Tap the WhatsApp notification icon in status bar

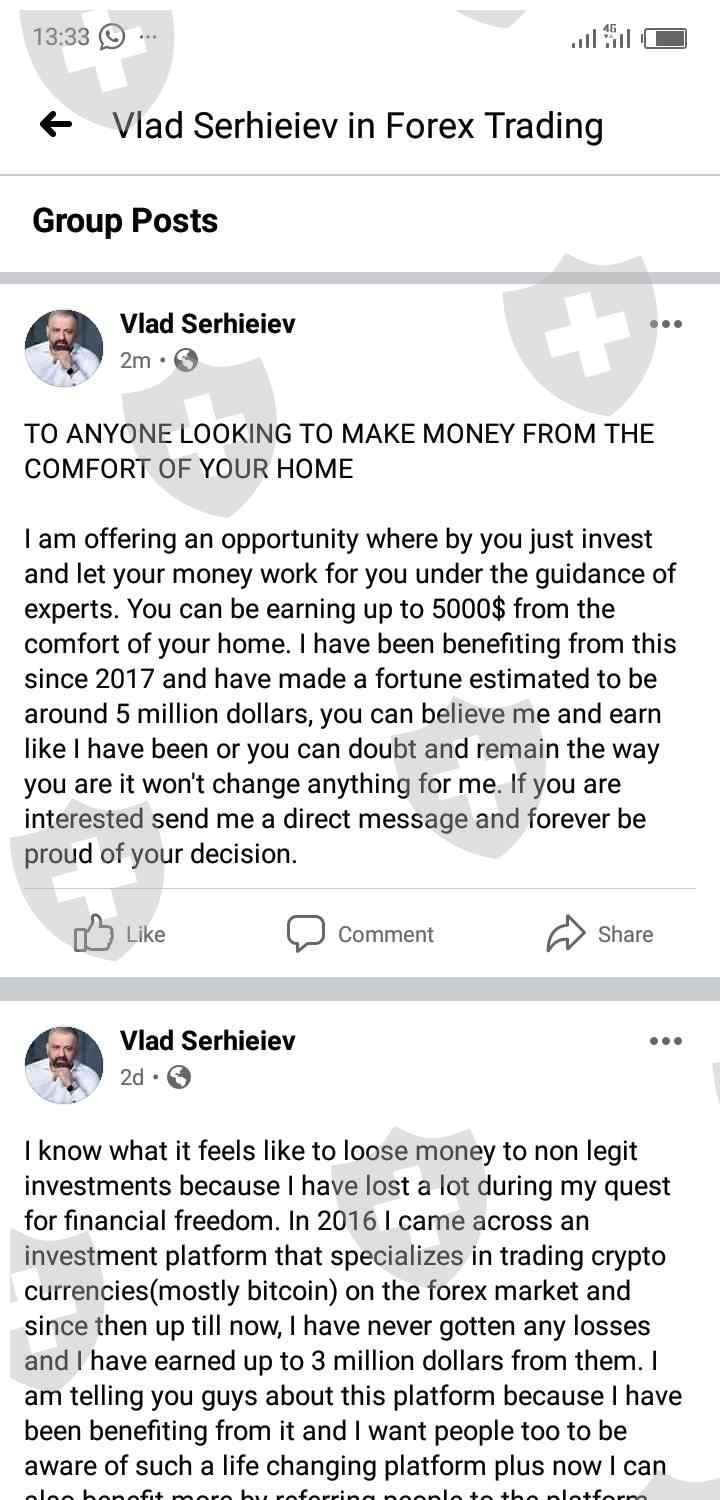click(x=111, y=37)
